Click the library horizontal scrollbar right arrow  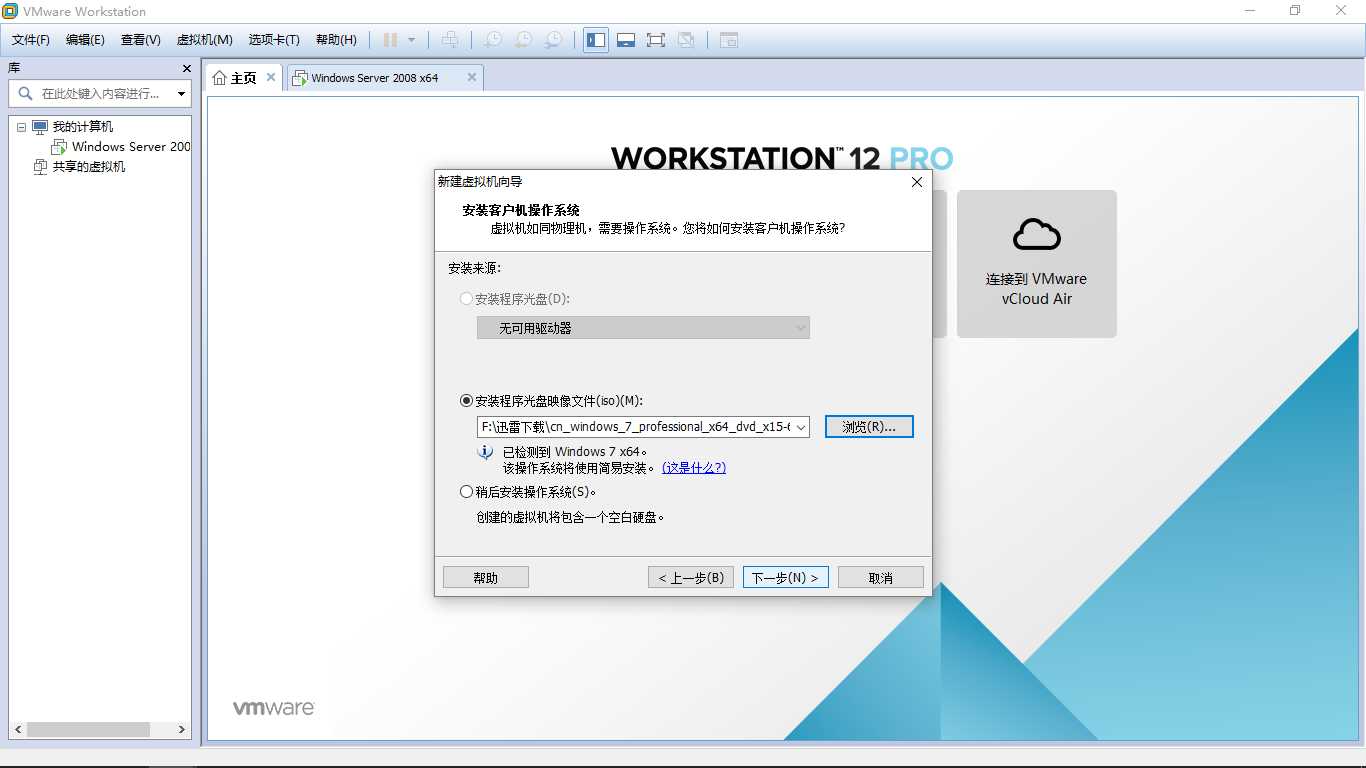pos(182,730)
